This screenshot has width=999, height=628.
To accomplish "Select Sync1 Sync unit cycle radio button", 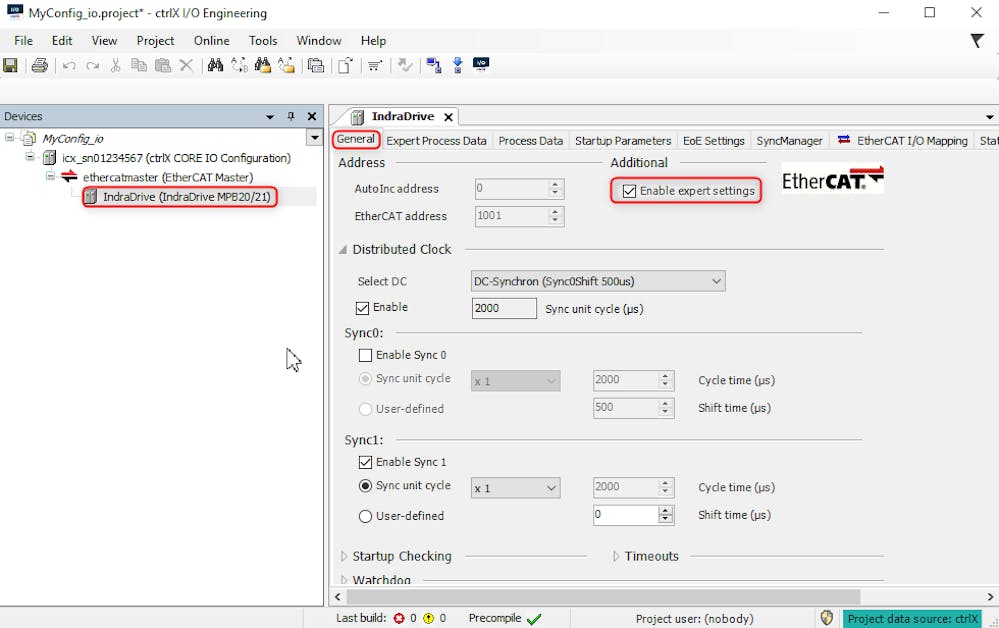I will point(365,486).
